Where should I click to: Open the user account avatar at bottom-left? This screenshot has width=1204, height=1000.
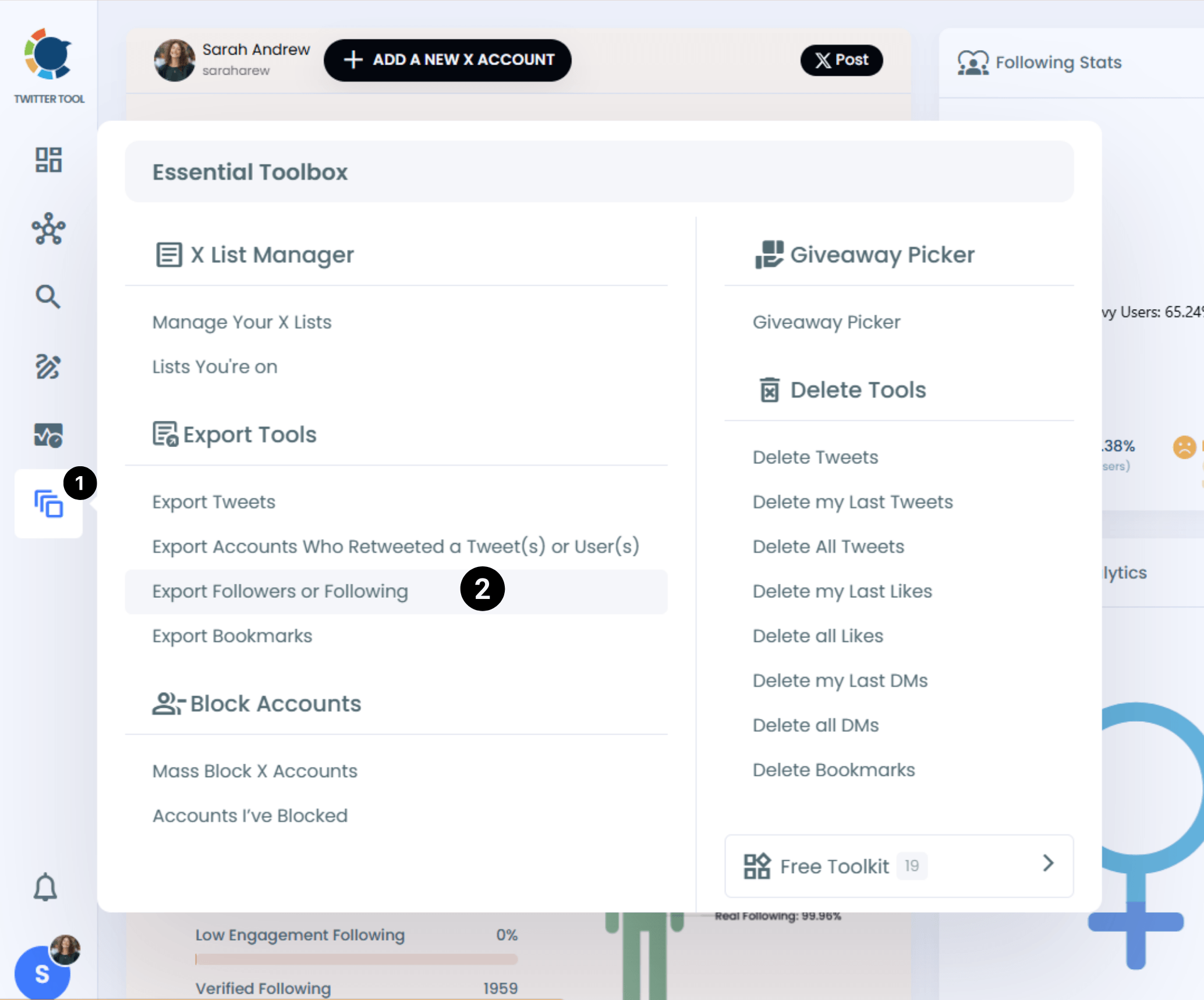(43, 972)
